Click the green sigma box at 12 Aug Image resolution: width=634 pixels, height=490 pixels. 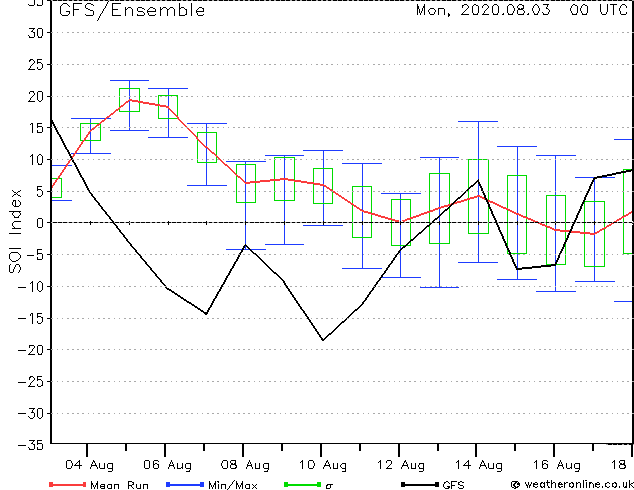point(401,222)
